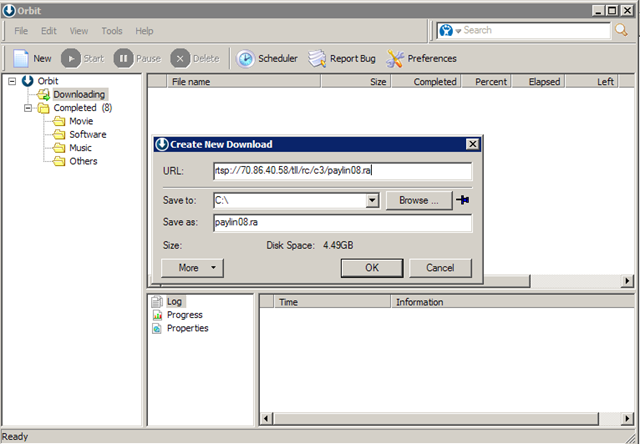Click the Save as filename field

pos(342,223)
